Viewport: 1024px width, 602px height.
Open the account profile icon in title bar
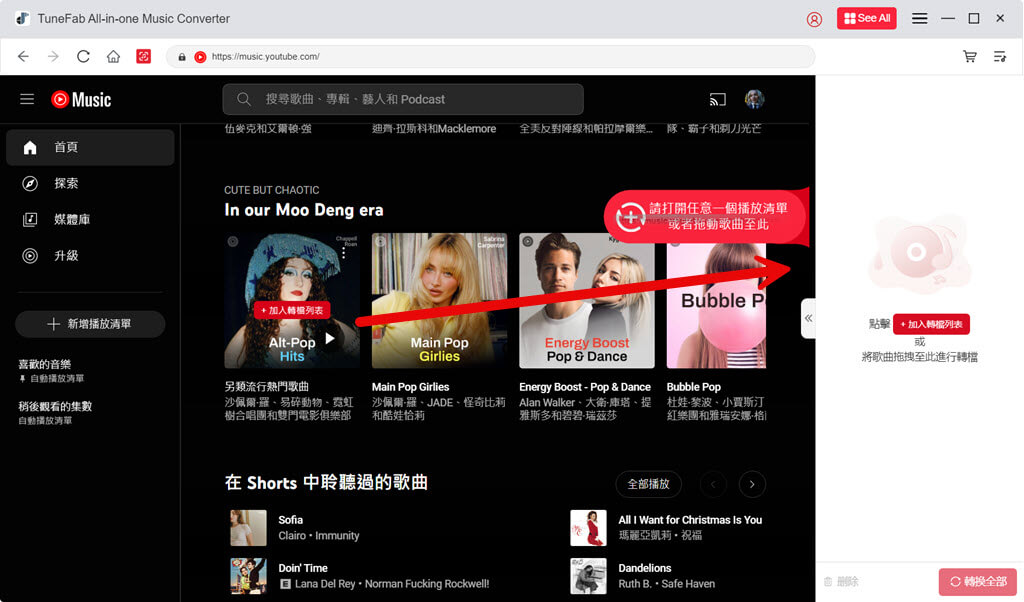[814, 19]
